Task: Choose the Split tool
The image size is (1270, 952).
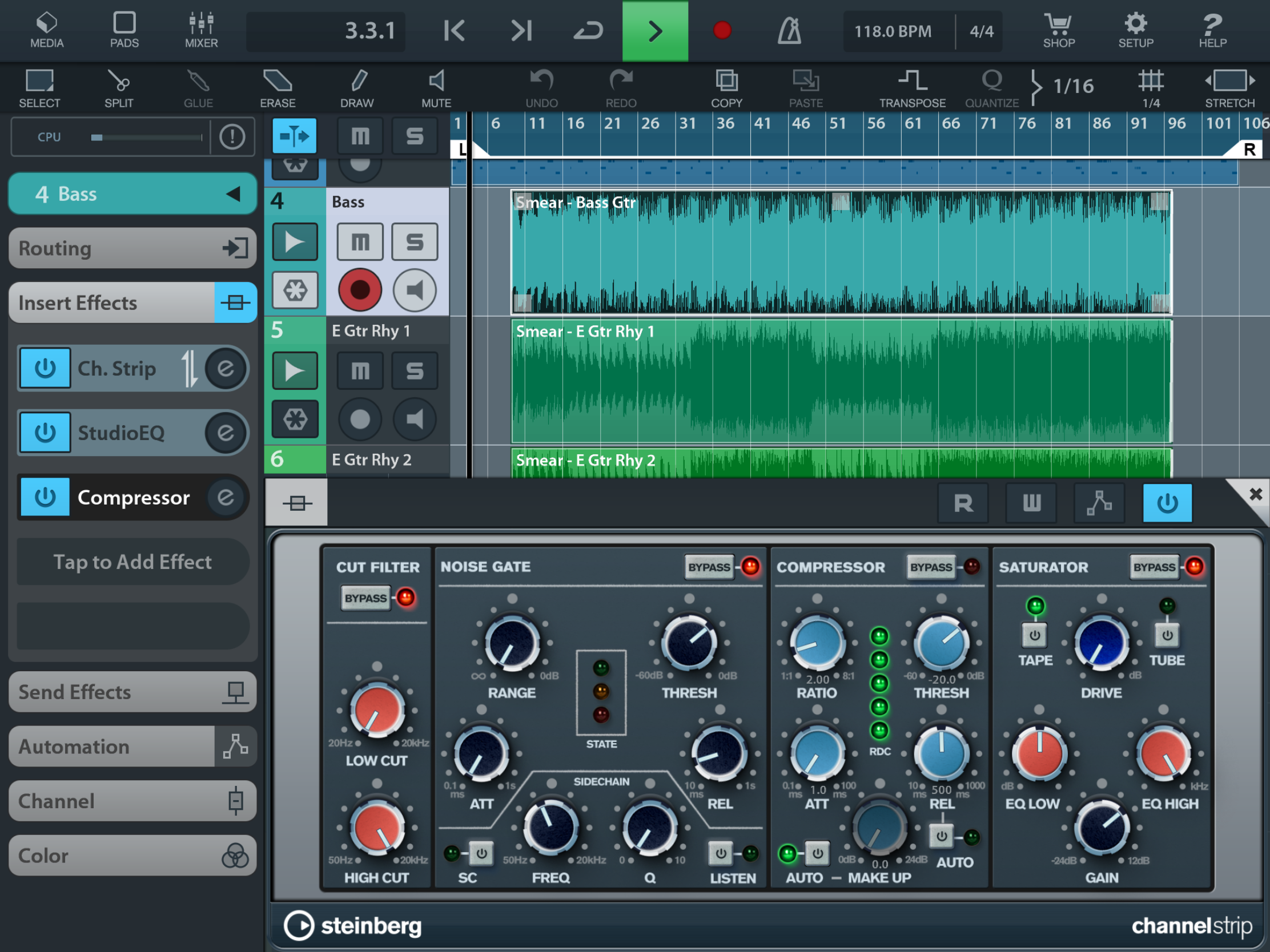Action: tap(119, 88)
